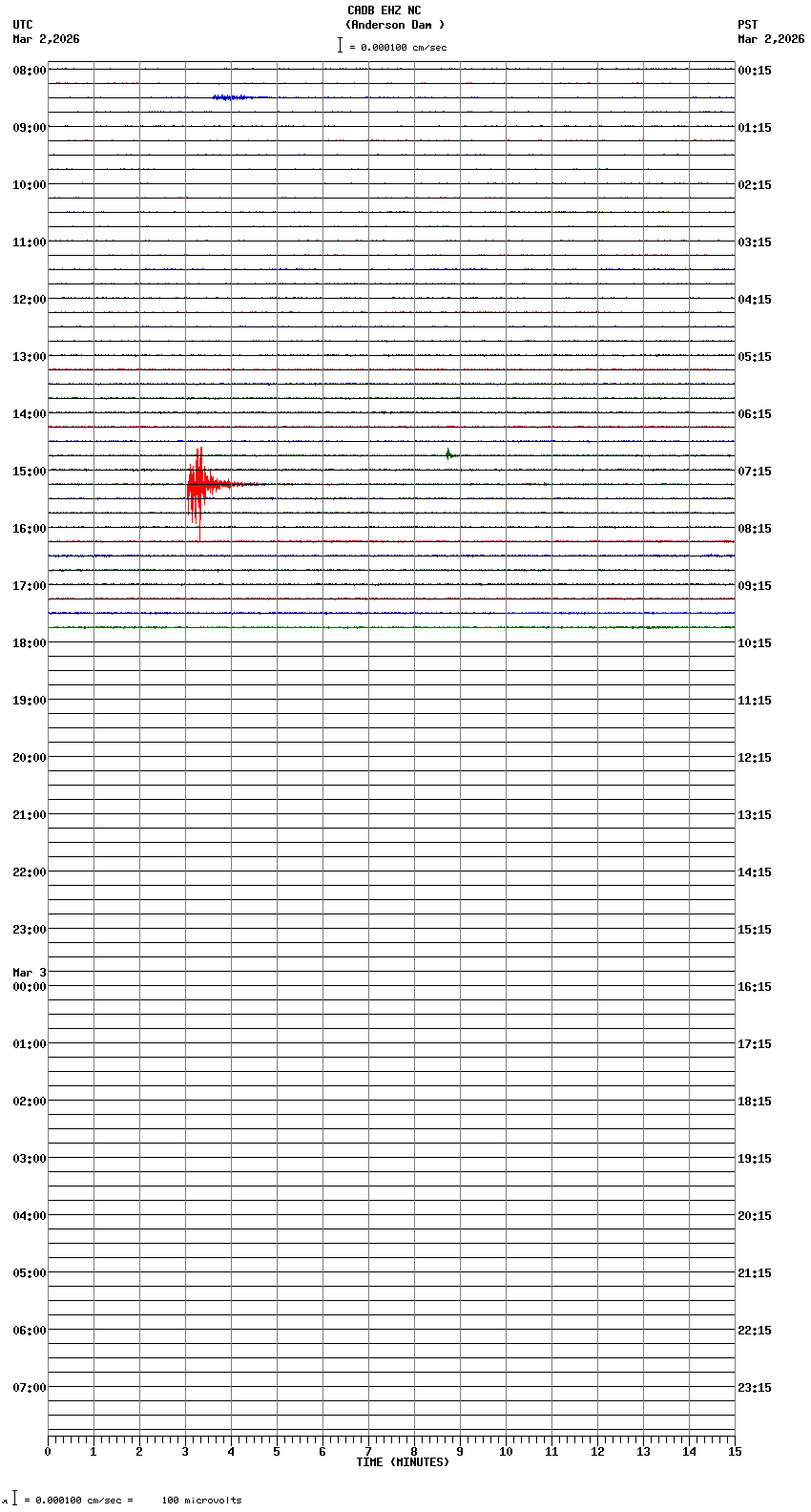Click the '23:15' PST time label

coord(755,1388)
